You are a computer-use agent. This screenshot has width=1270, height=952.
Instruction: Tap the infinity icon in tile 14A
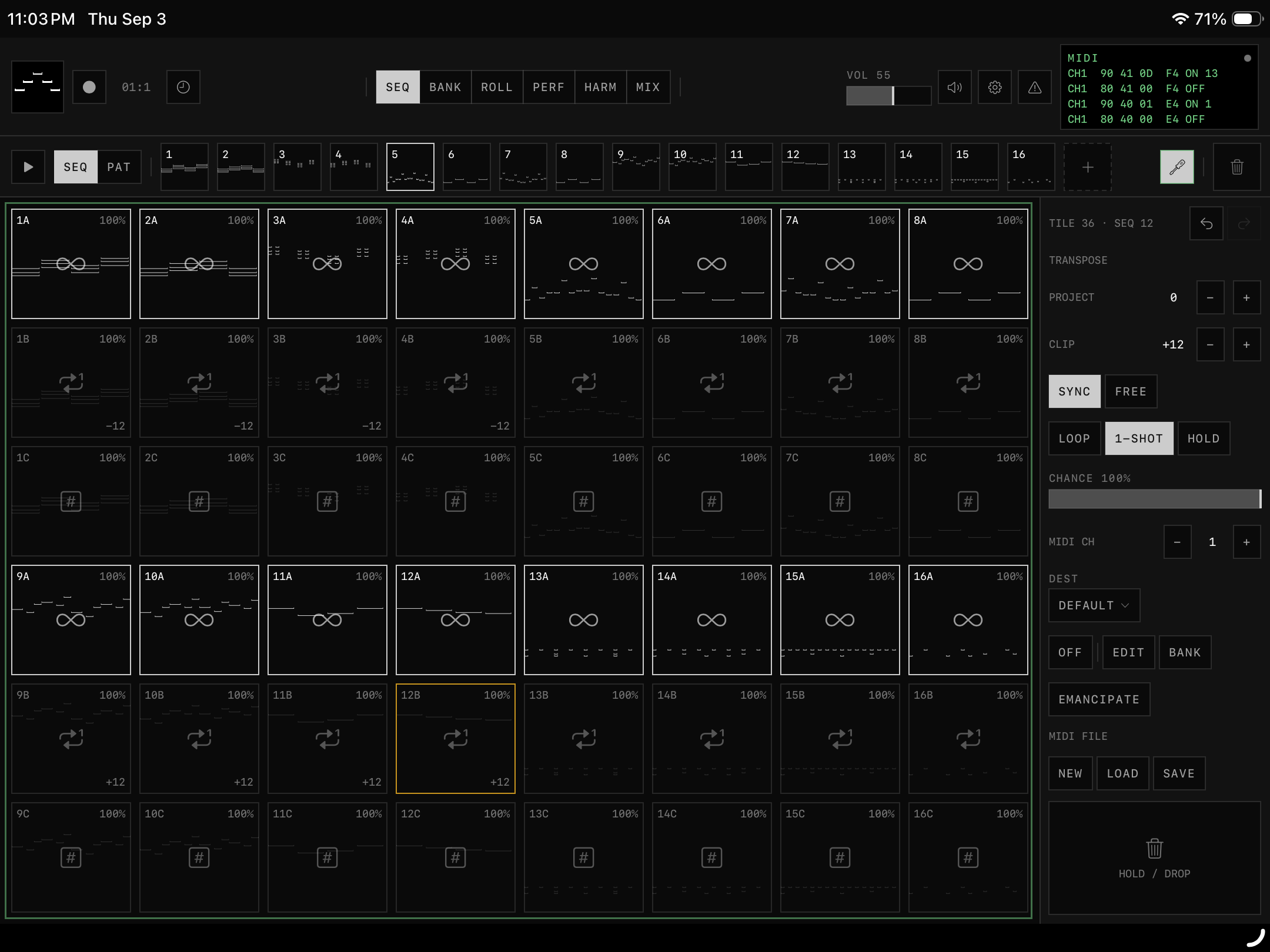pyautogui.click(x=711, y=620)
